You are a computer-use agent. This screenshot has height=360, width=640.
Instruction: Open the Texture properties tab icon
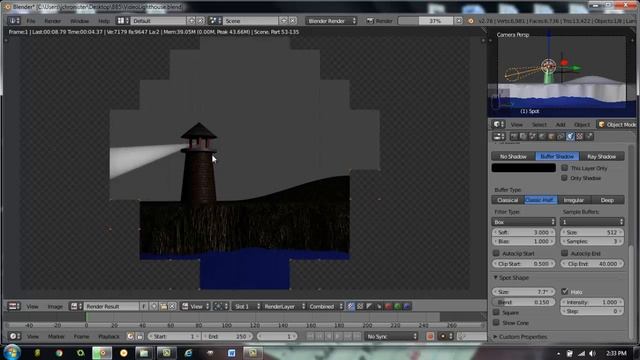click(x=580, y=137)
